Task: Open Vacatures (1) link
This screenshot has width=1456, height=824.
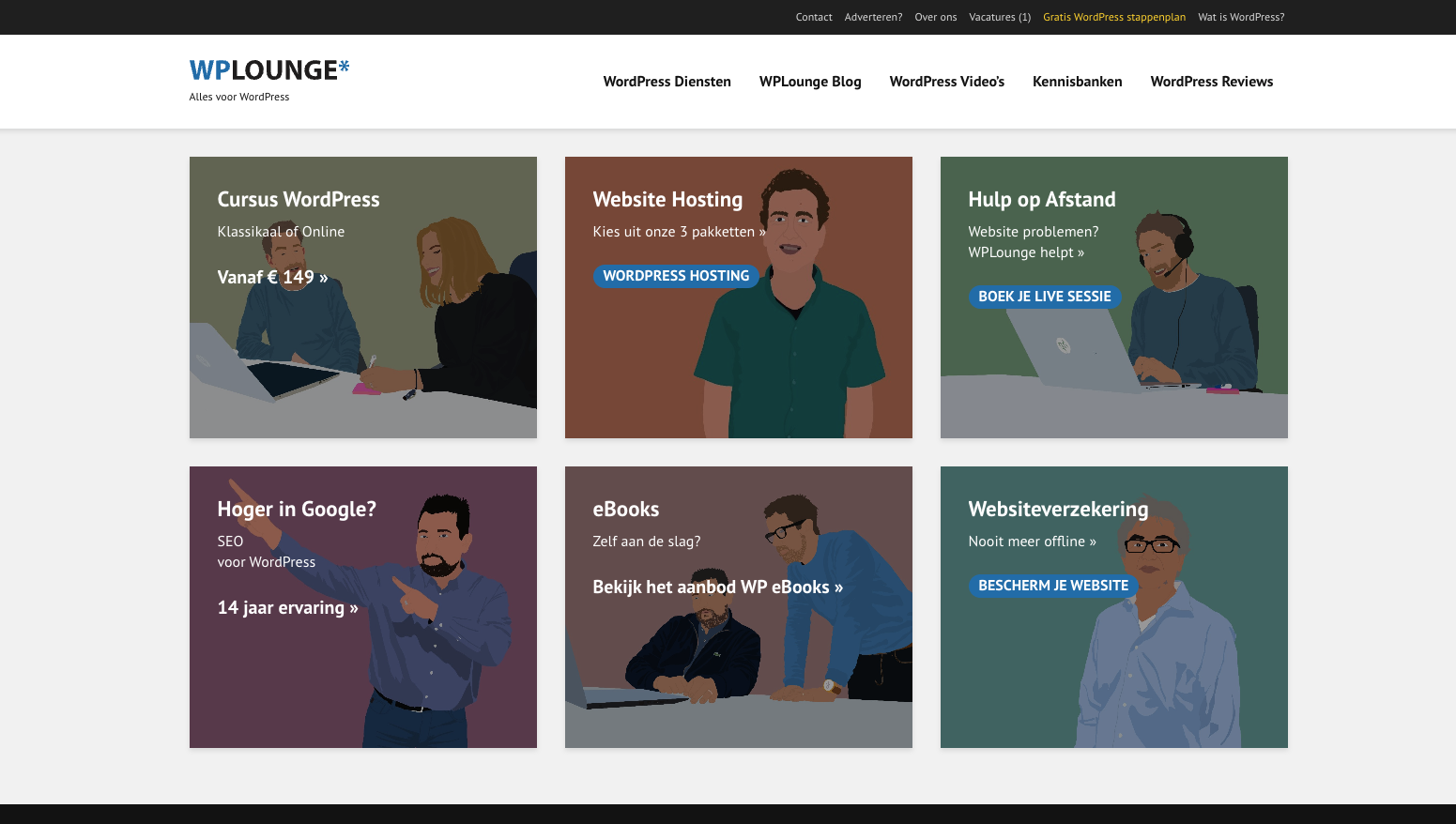Action: tap(1000, 17)
